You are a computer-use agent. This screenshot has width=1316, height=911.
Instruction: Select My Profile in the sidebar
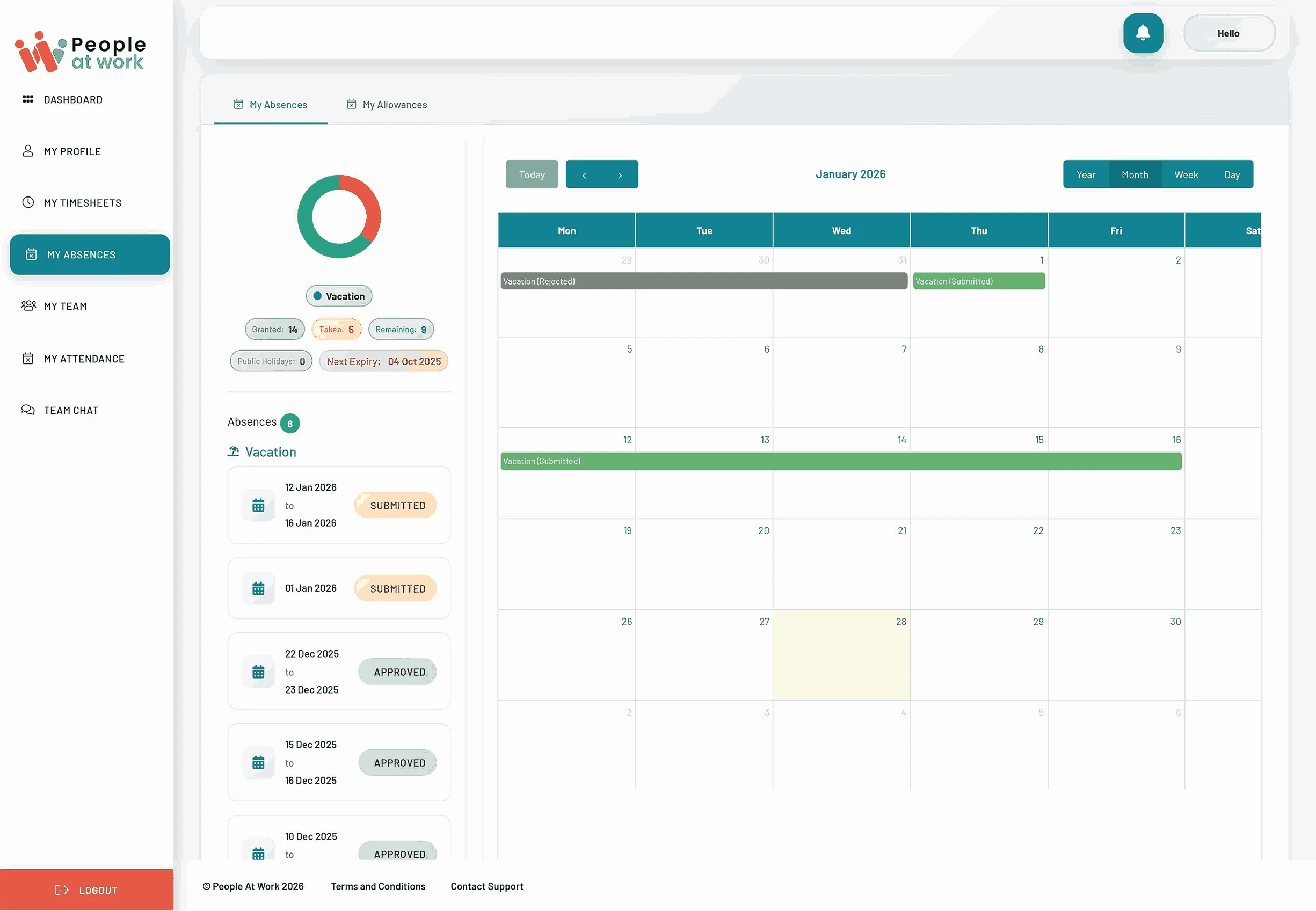(72, 151)
